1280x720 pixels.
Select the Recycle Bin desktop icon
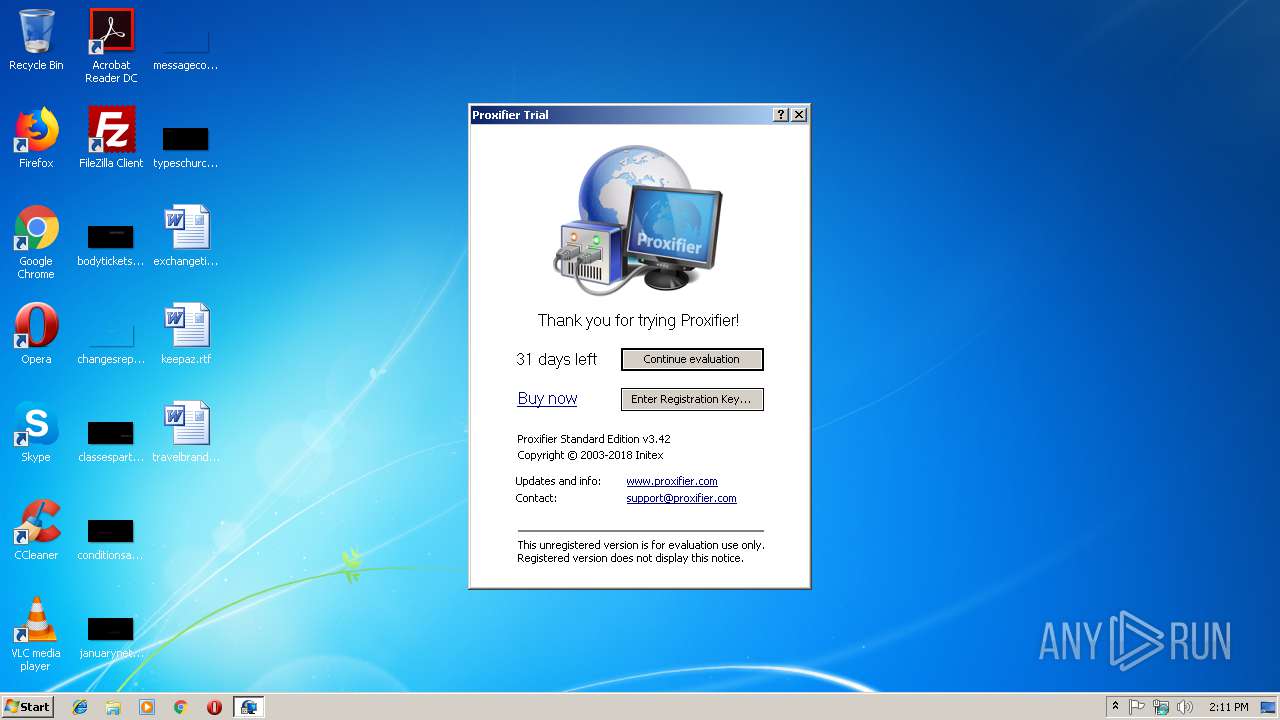point(36,40)
